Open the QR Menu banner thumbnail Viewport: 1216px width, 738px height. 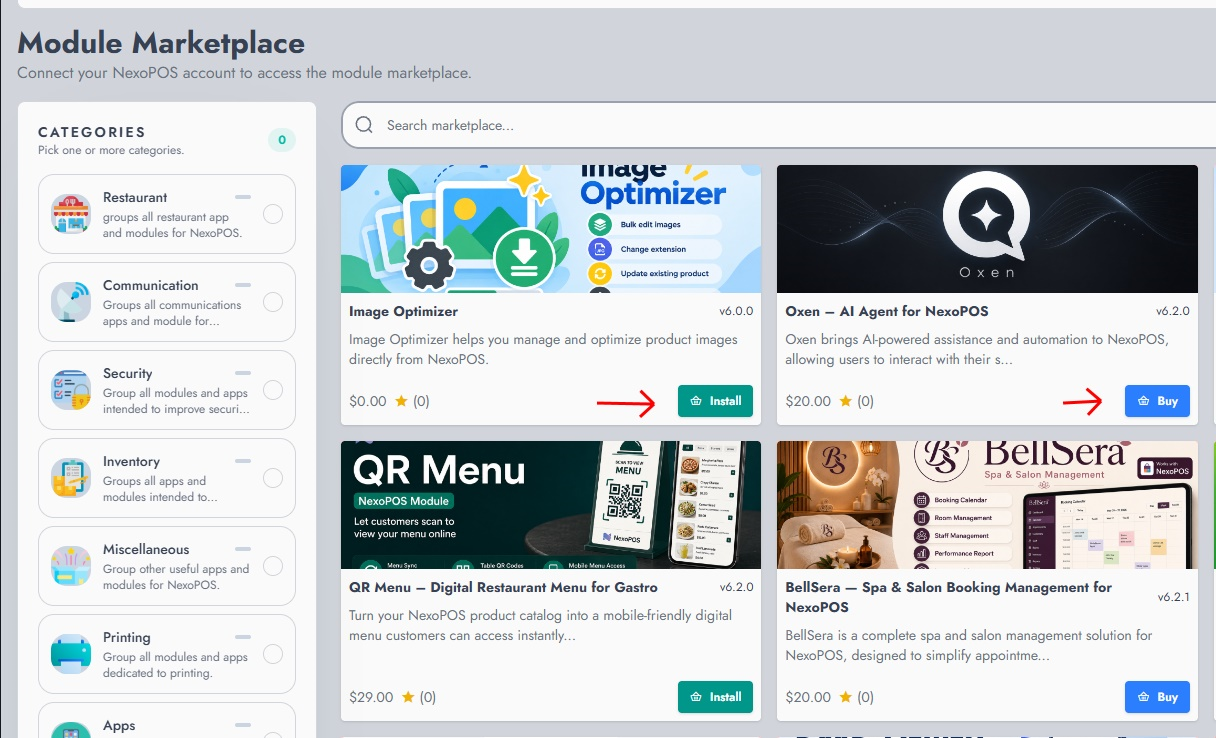[x=551, y=505]
